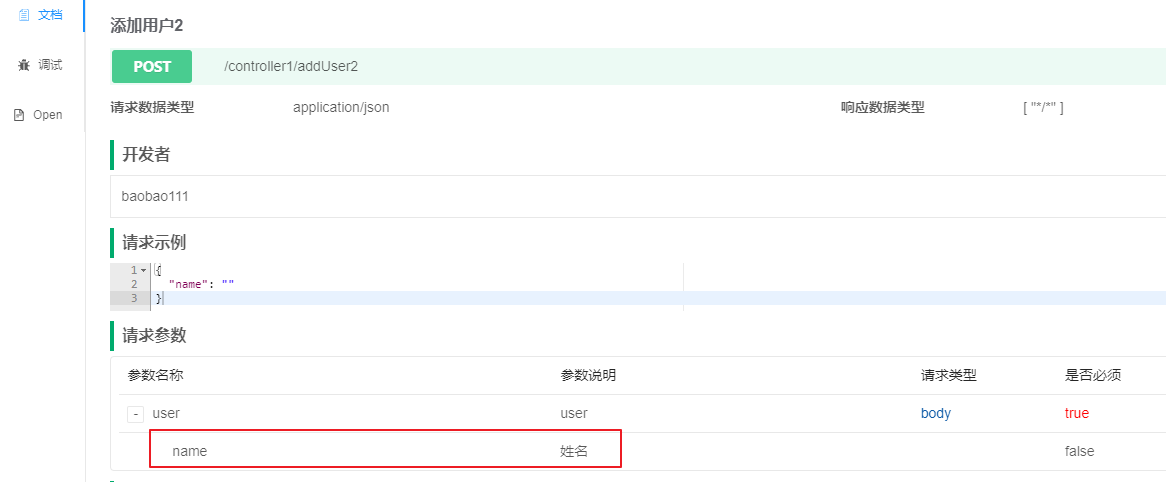Click the green POST method badge
The image size is (1166, 482).
coord(152,66)
